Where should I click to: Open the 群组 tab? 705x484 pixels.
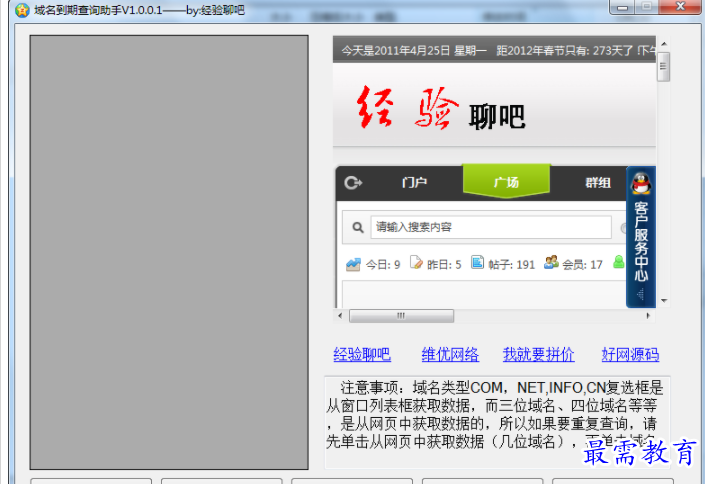pyautogui.click(x=598, y=183)
